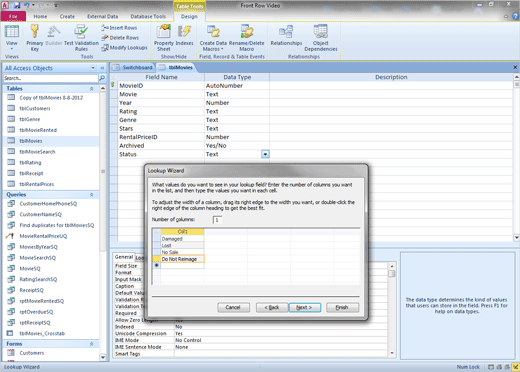Viewport: 520px width, 372px height.
Task: Open tblGenre table in navigation
Action: coord(29,119)
